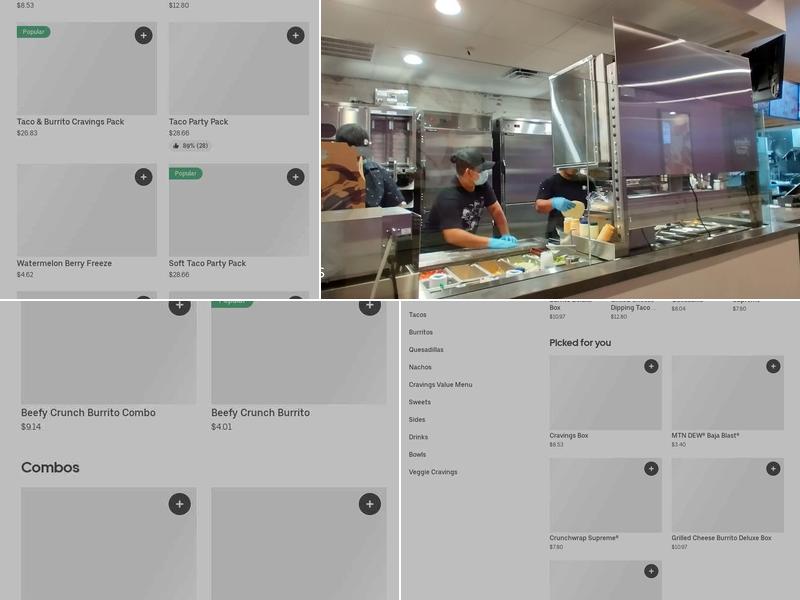Open Watermelon Berry Freeze item name
Screen dimensions: 800x600
[64, 263]
